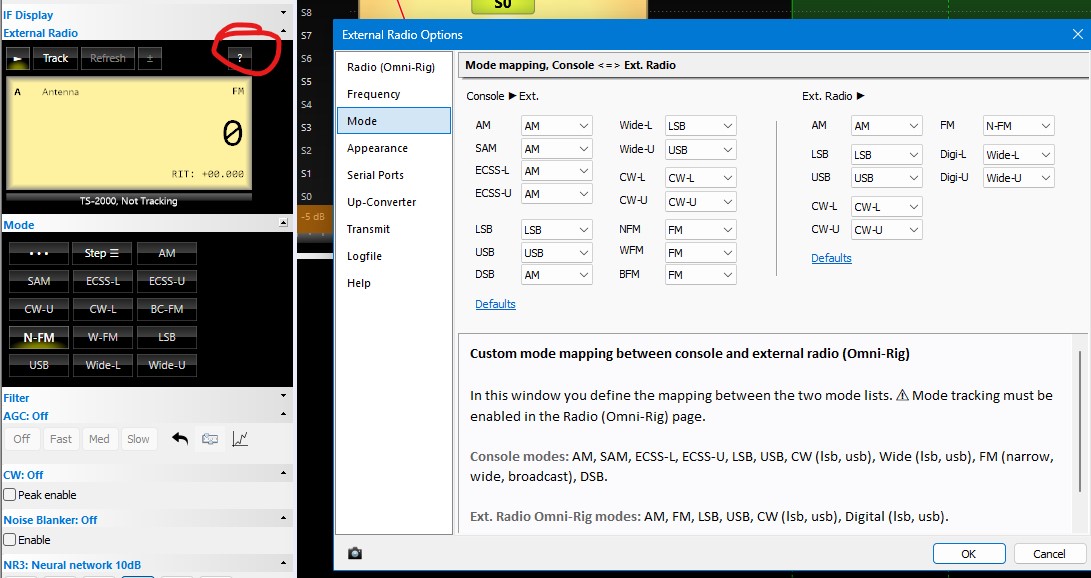Click the AGC settings icon beside undo arrow
The width and height of the screenshot is (1091, 578).
[210, 439]
